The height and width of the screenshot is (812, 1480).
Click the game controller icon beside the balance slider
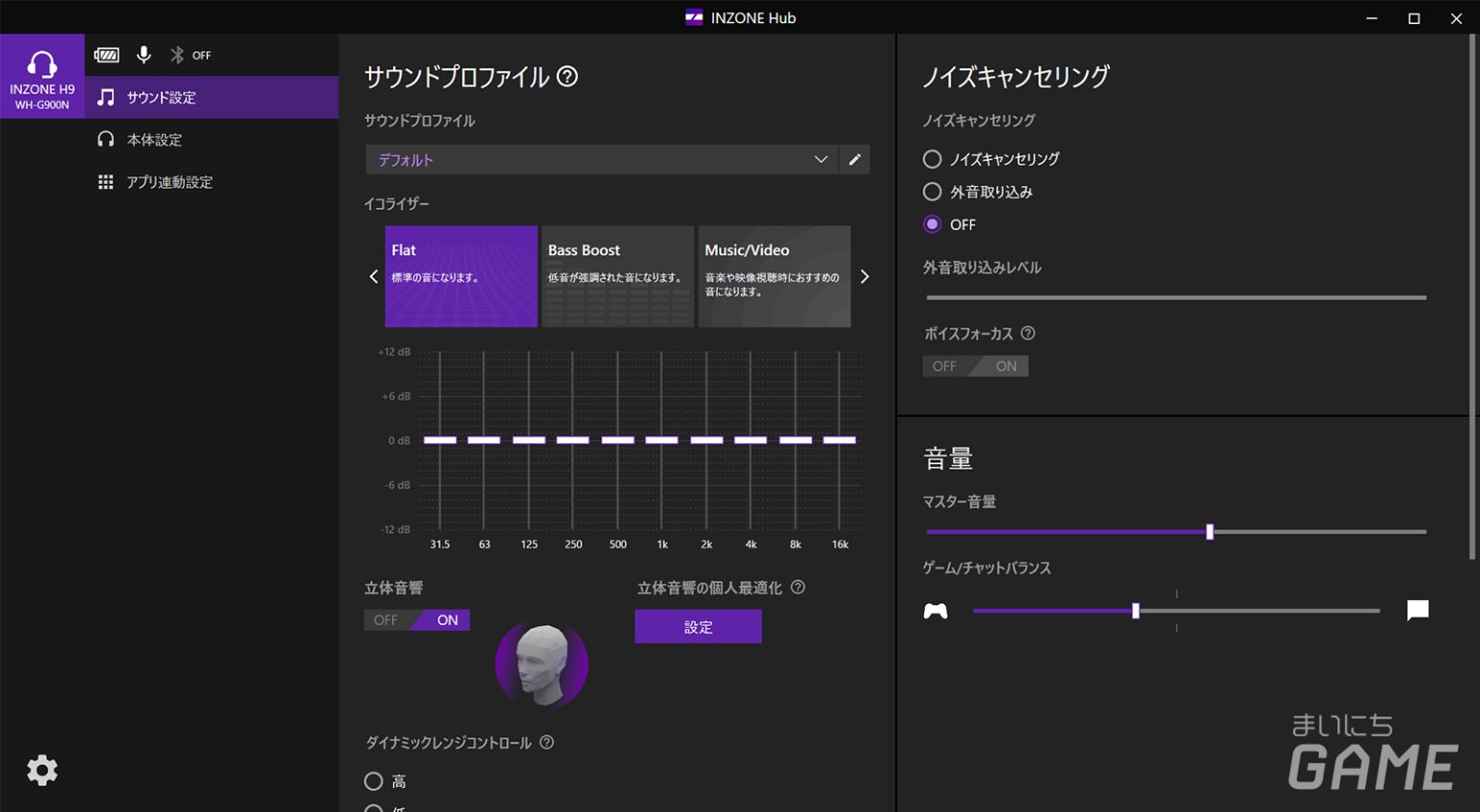(x=936, y=609)
